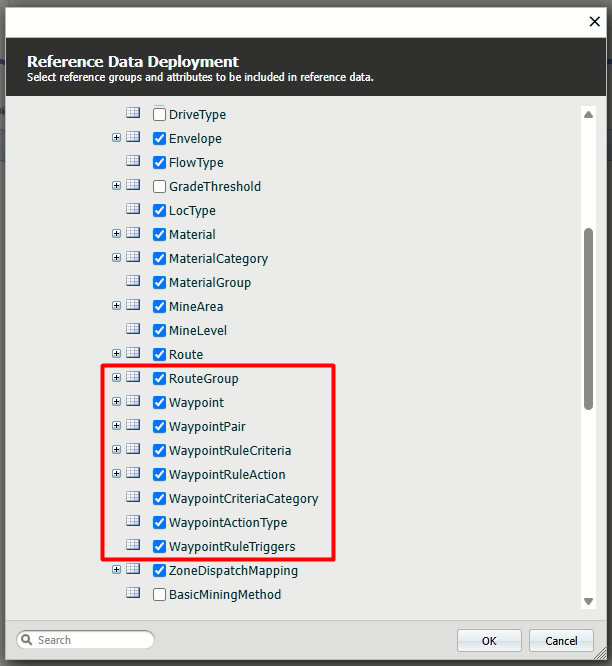This screenshot has height=666, width=612.
Task: Expand the RouteGroup node
Action: [117, 378]
